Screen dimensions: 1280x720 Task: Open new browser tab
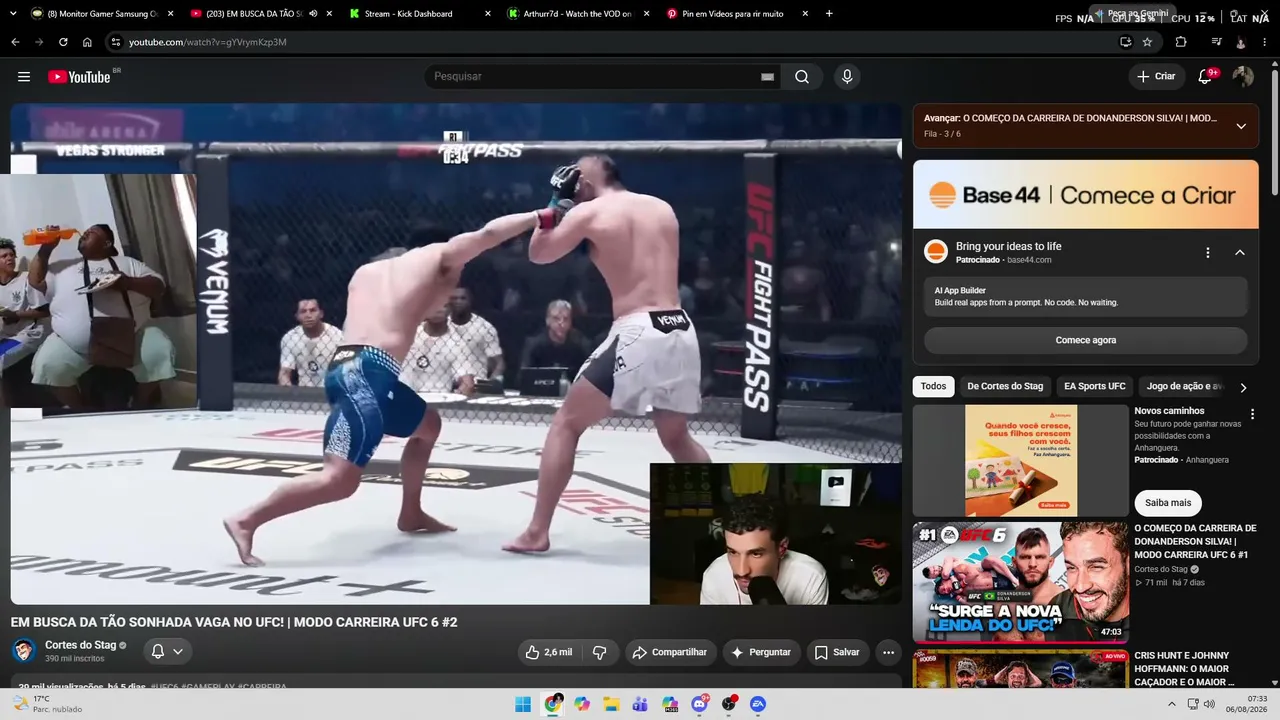[829, 14]
